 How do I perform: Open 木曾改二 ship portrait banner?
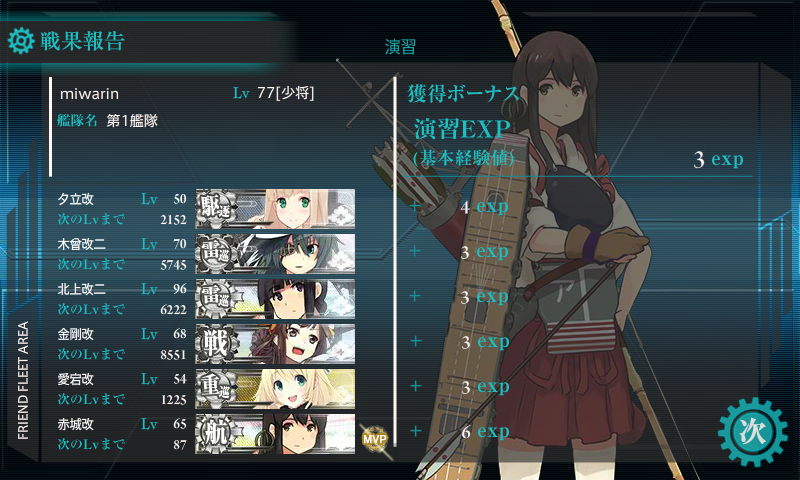coord(276,254)
